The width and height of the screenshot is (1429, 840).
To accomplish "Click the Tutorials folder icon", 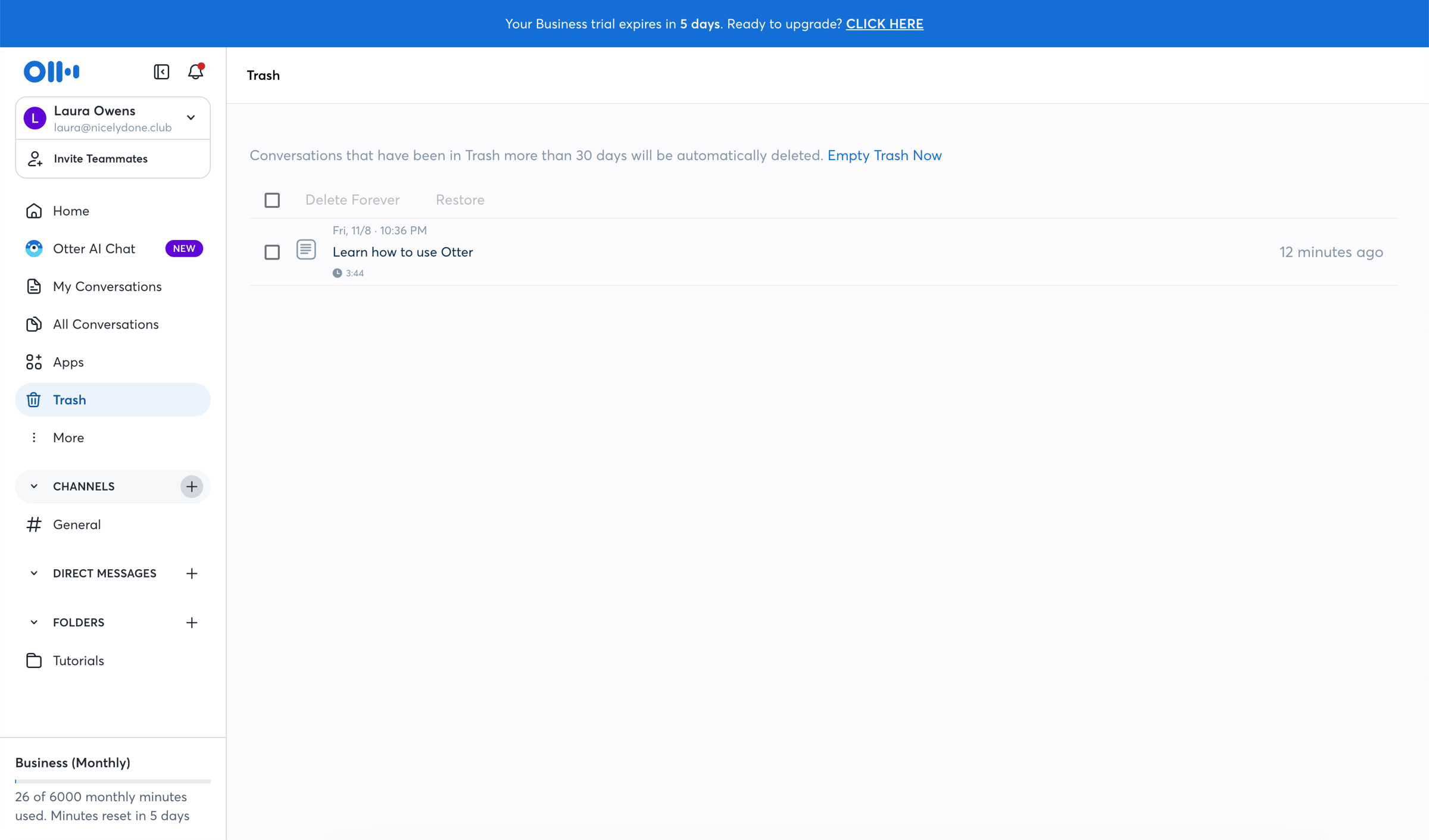I will [x=34, y=660].
